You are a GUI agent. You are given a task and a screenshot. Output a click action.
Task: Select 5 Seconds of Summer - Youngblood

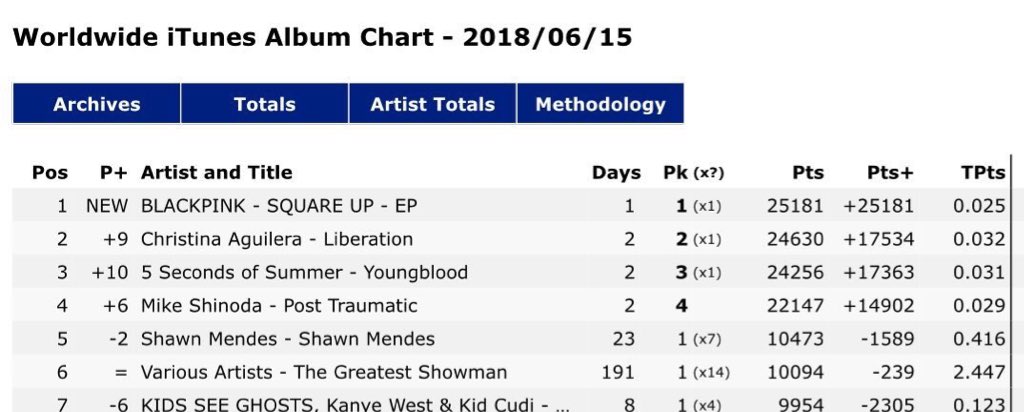(304, 272)
